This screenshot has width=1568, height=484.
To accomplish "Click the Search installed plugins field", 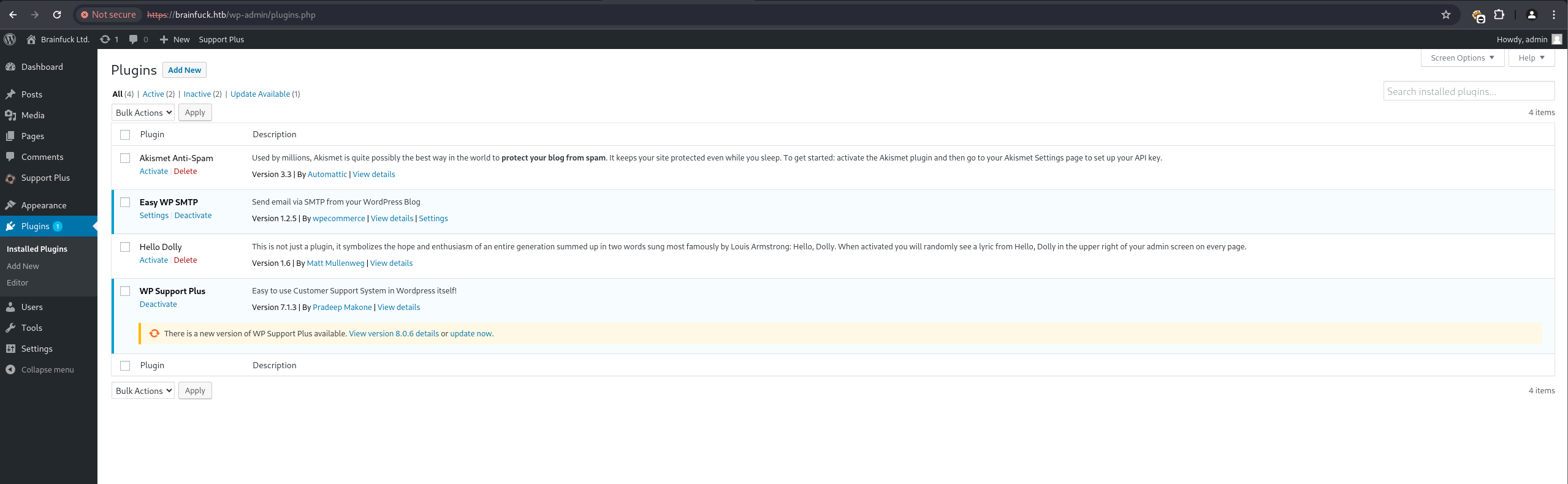I will tap(1468, 91).
